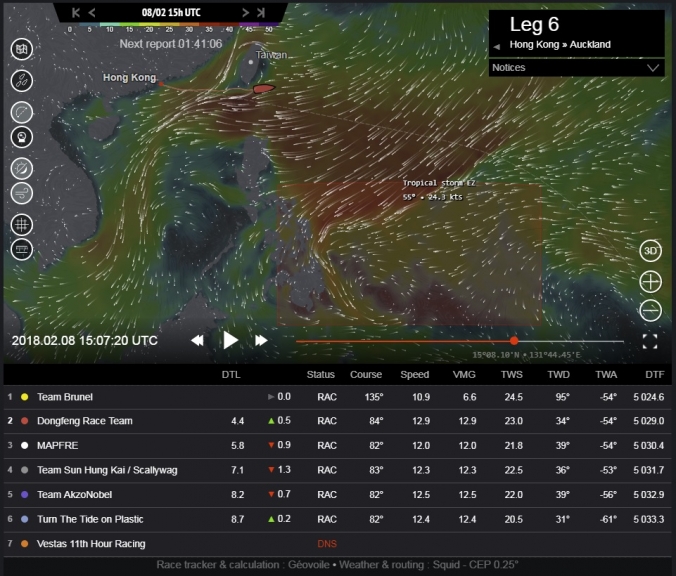Click Dongfeng's DTL value 4.4
Screen dimensions: 676x576
[x=238, y=421]
